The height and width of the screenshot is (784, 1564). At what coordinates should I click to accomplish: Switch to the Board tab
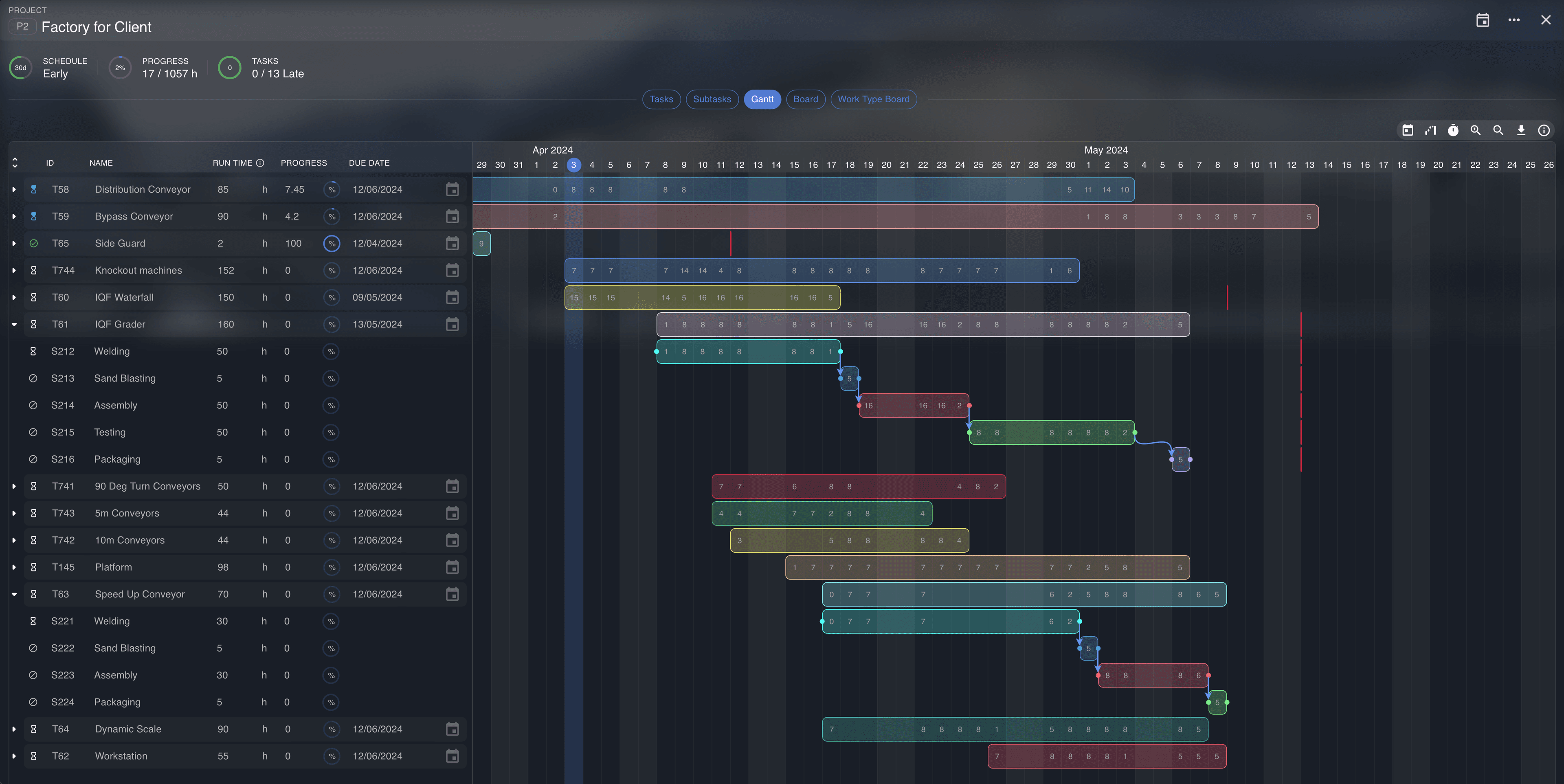[805, 99]
